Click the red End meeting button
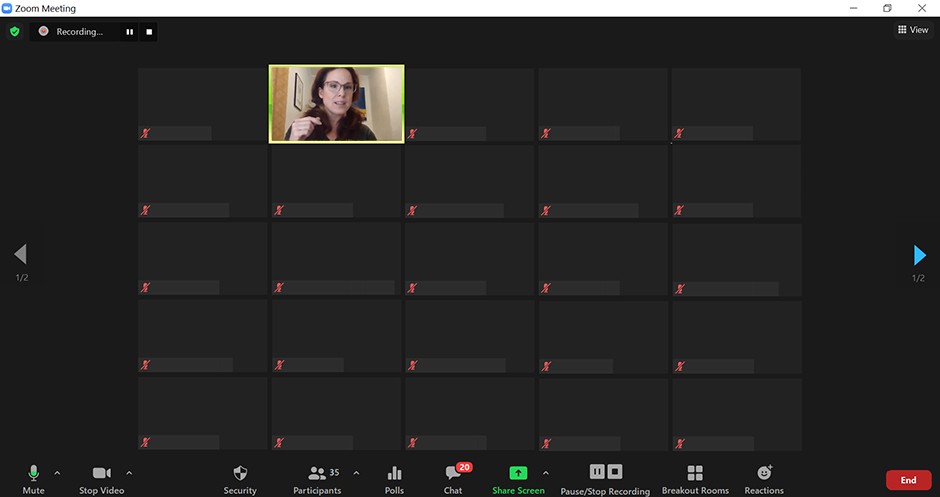Screen dimensions: 940x497 [x=908, y=480]
